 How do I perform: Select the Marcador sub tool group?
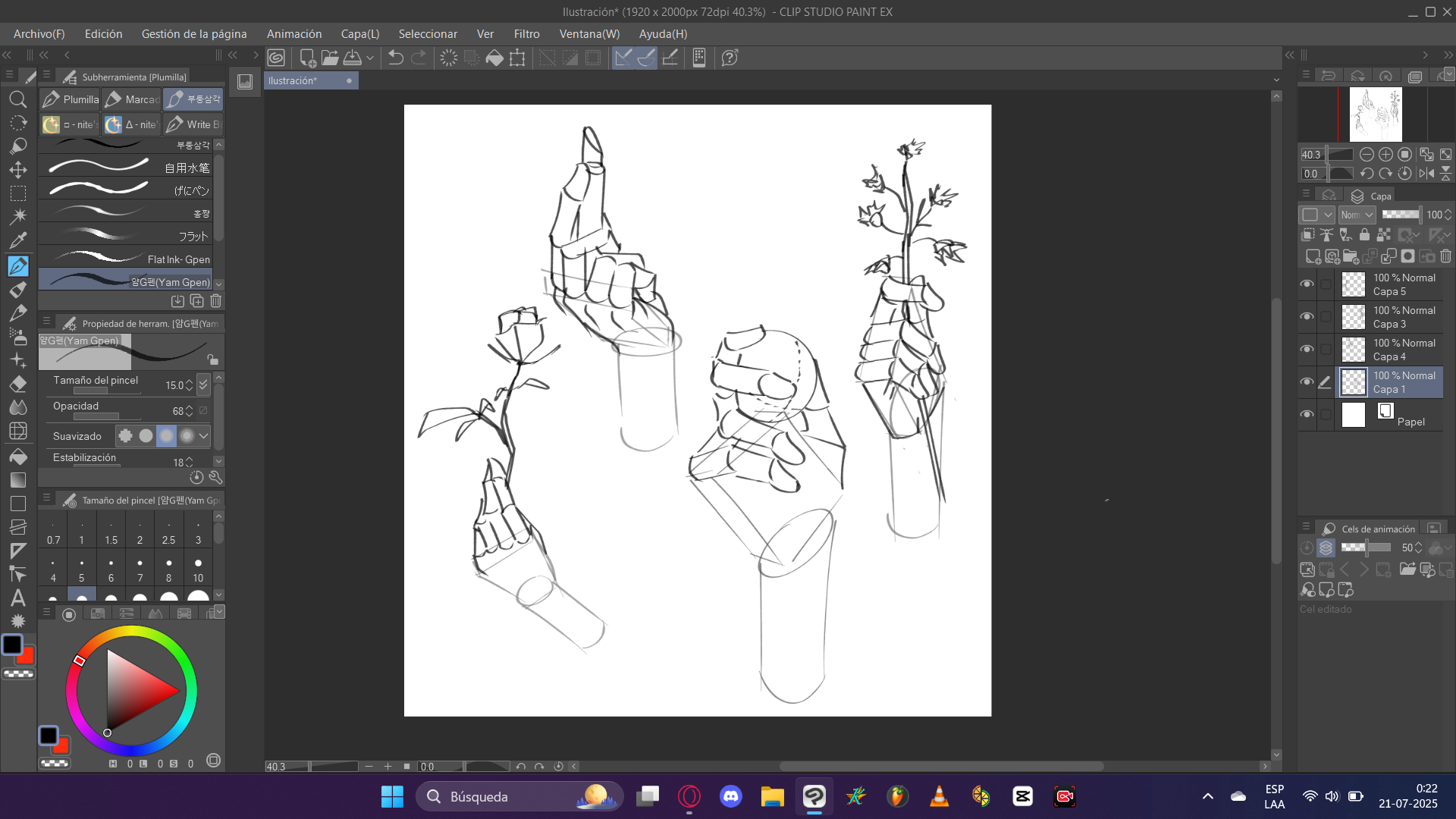click(x=132, y=99)
